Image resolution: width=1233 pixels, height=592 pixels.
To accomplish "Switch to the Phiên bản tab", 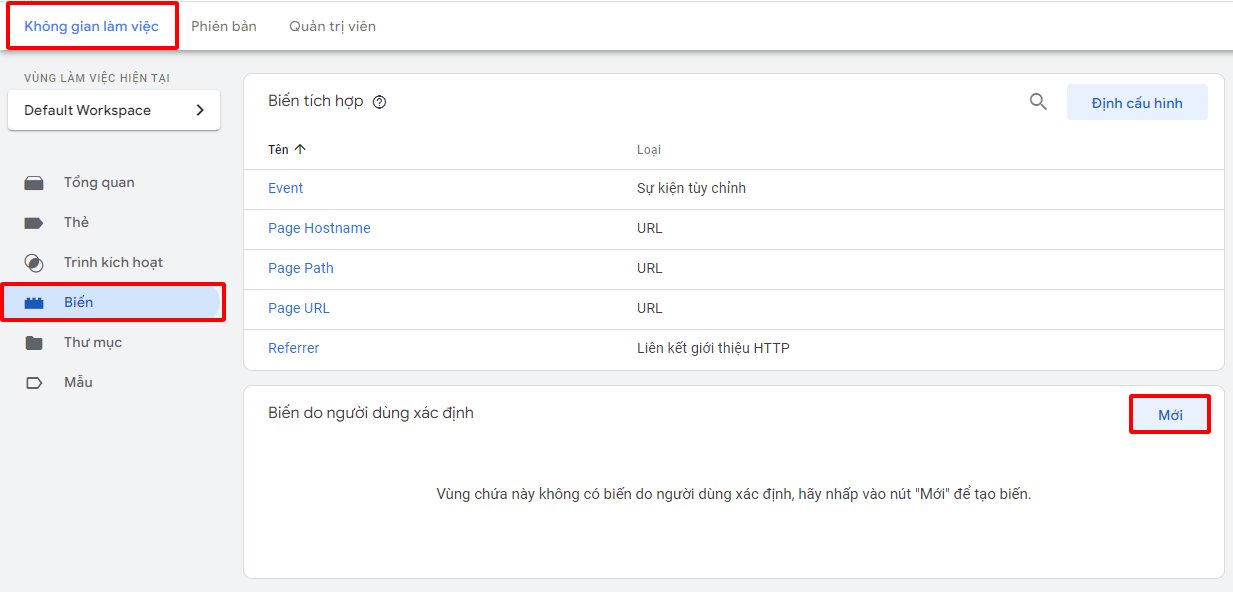I will pyautogui.click(x=224, y=26).
